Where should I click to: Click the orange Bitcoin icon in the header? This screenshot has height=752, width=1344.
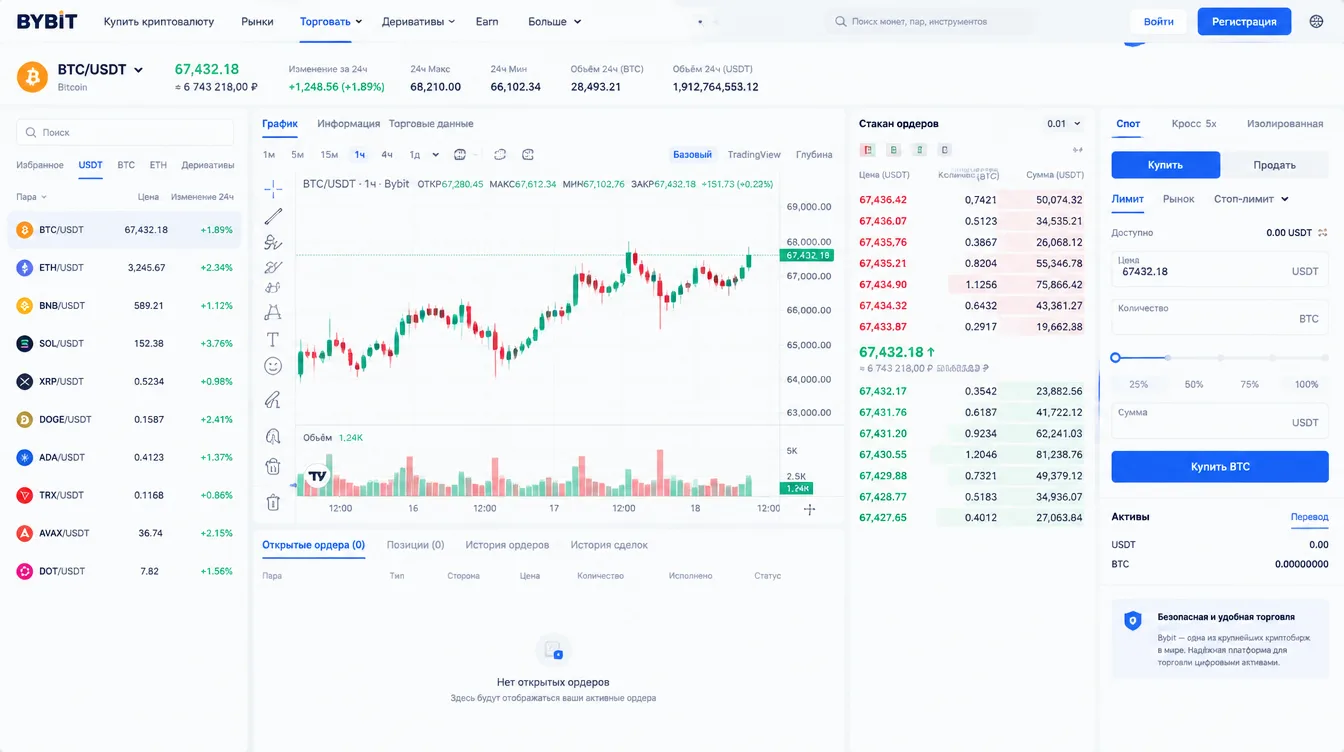coord(32,76)
